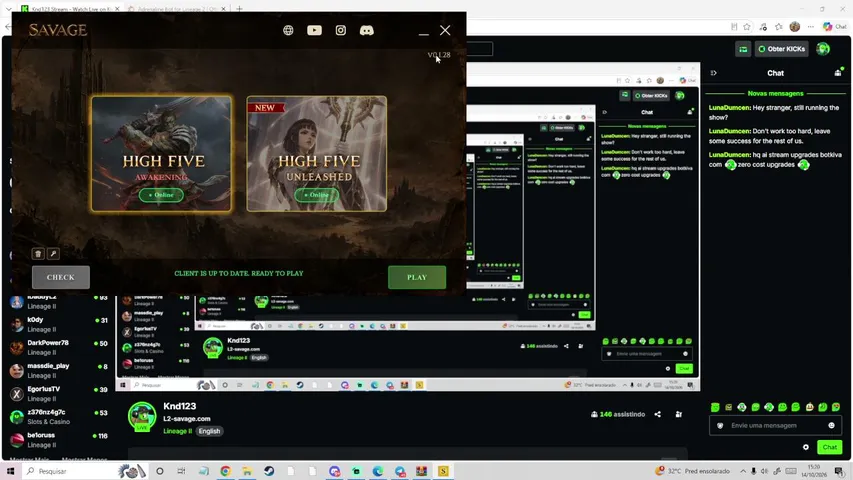The image size is (853, 480).
Task: Open browser menu three dots
Action: pos(811,27)
